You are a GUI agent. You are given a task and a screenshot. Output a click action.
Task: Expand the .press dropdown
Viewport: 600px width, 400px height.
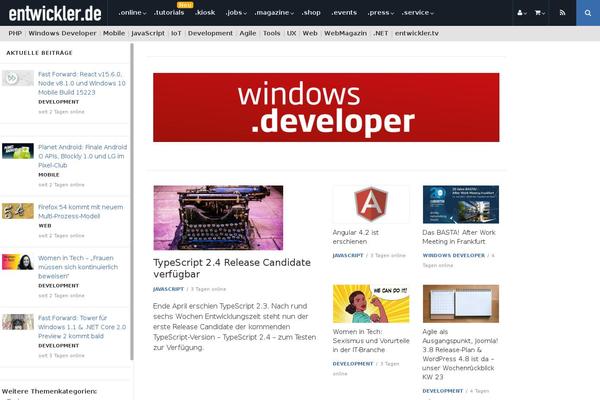[380, 13]
